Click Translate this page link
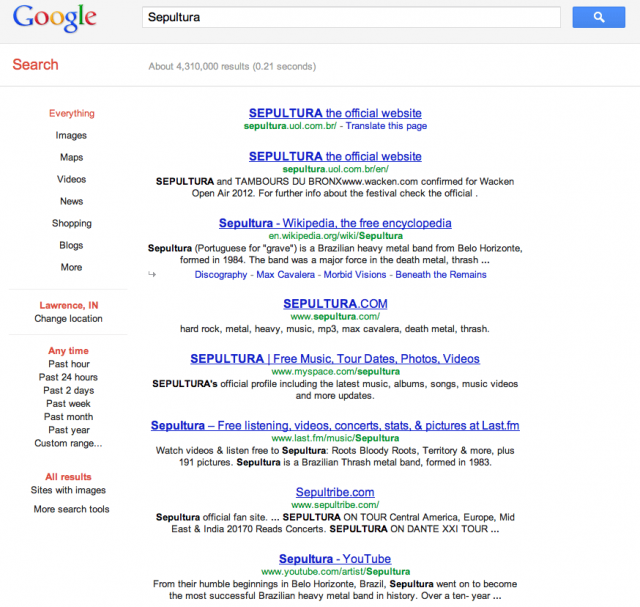 pos(386,126)
